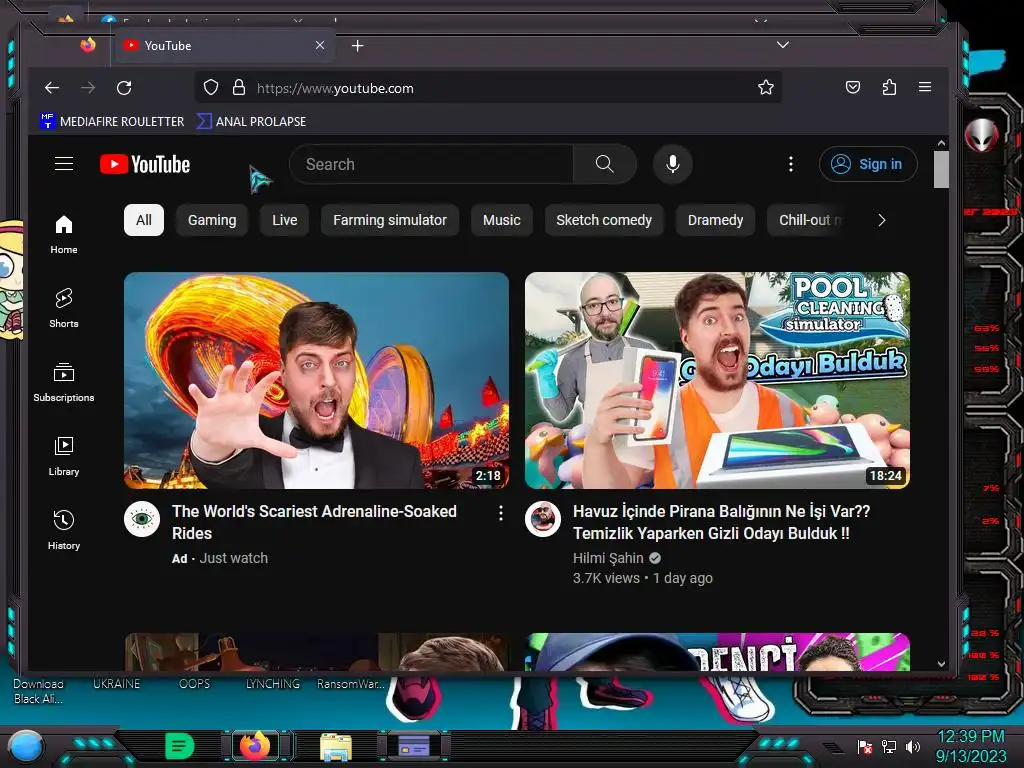Open Firefox tracking protection shield
Screen dimensions: 1024x768
pos(210,88)
